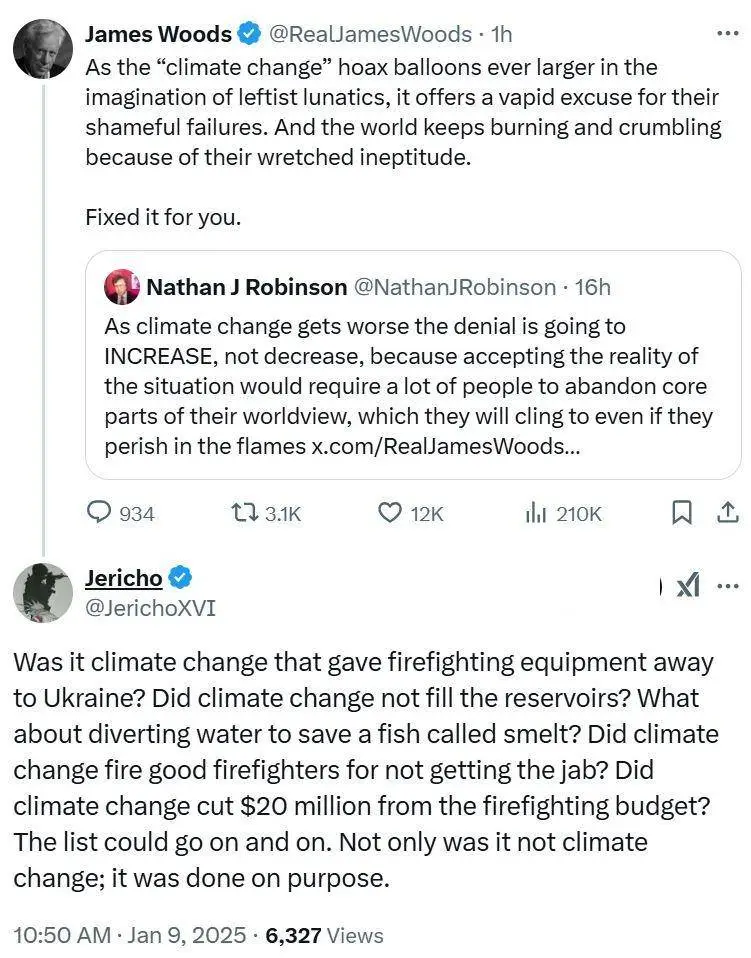Screen dimensions: 751x958
Task: Click Nathan J Robinson's small avatar
Action: (121, 287)
